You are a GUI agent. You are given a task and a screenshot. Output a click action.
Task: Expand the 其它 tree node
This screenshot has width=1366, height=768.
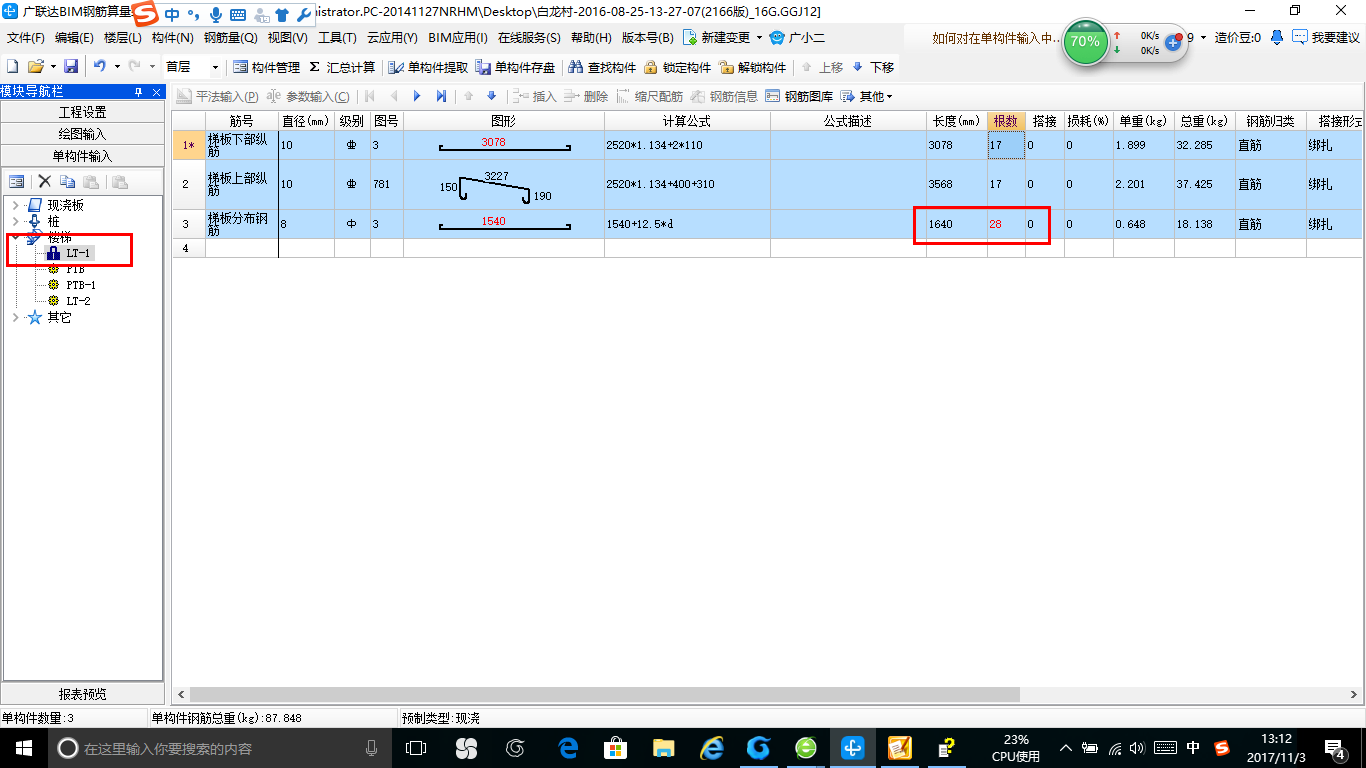pyautogui.click(x=14, y=317)
